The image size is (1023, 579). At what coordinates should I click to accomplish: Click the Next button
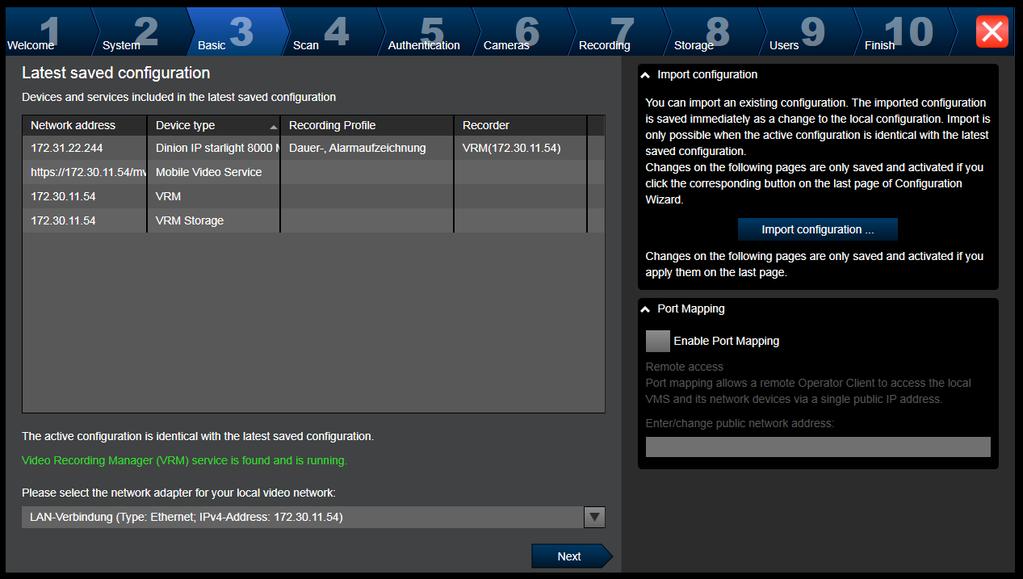(x=572, y=556)
